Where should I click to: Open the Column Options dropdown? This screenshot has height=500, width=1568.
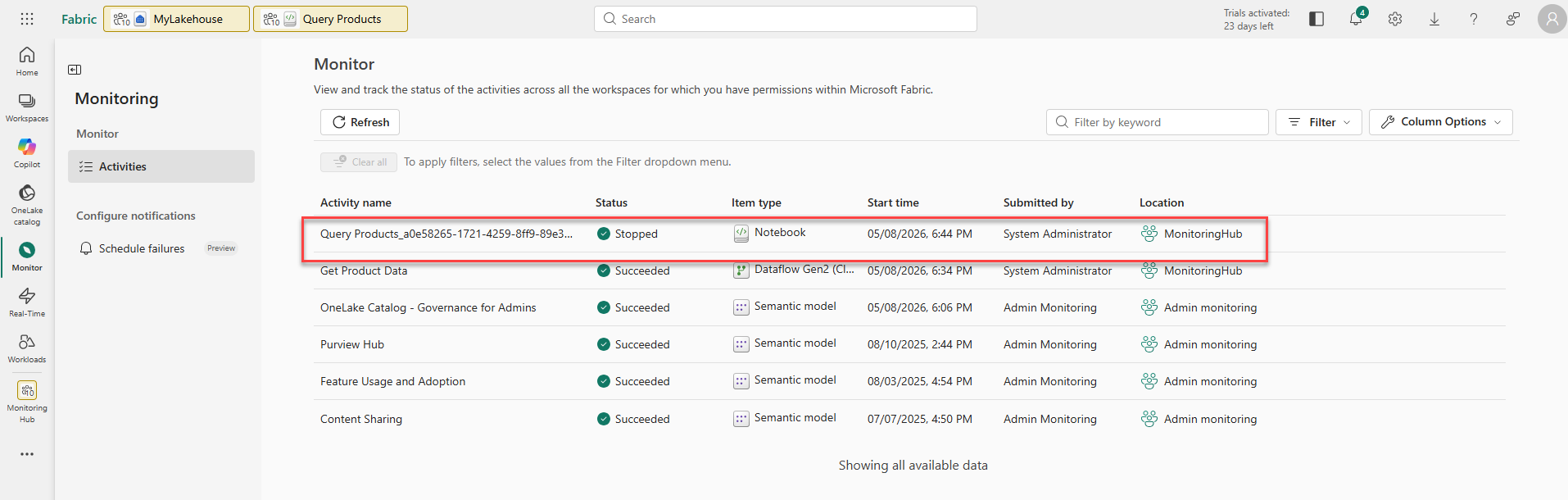(x=1441, y=122)
